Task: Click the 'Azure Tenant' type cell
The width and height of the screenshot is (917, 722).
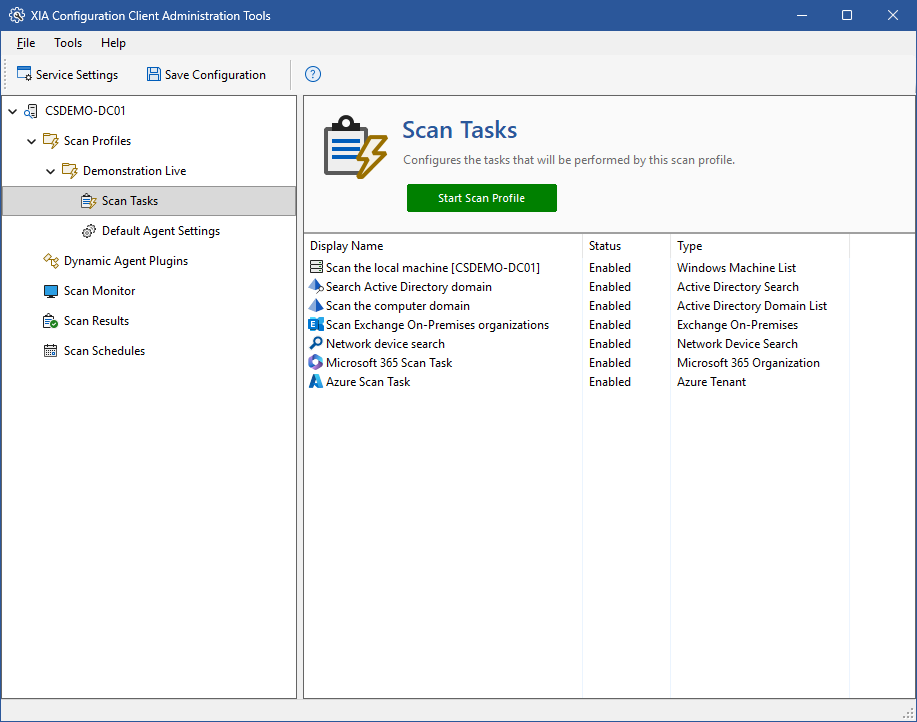Action: point(711,382)
